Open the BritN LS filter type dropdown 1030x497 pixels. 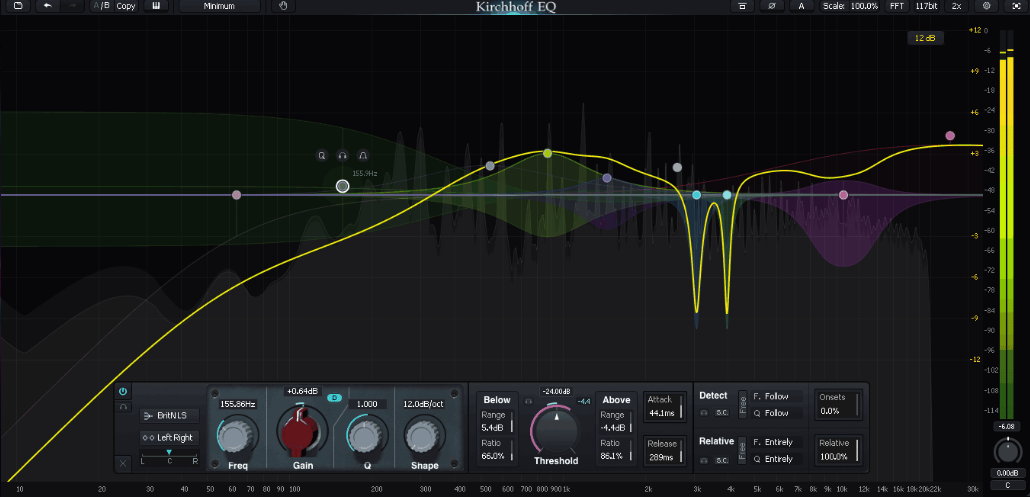pyautogui.click(x=170, y=415)
